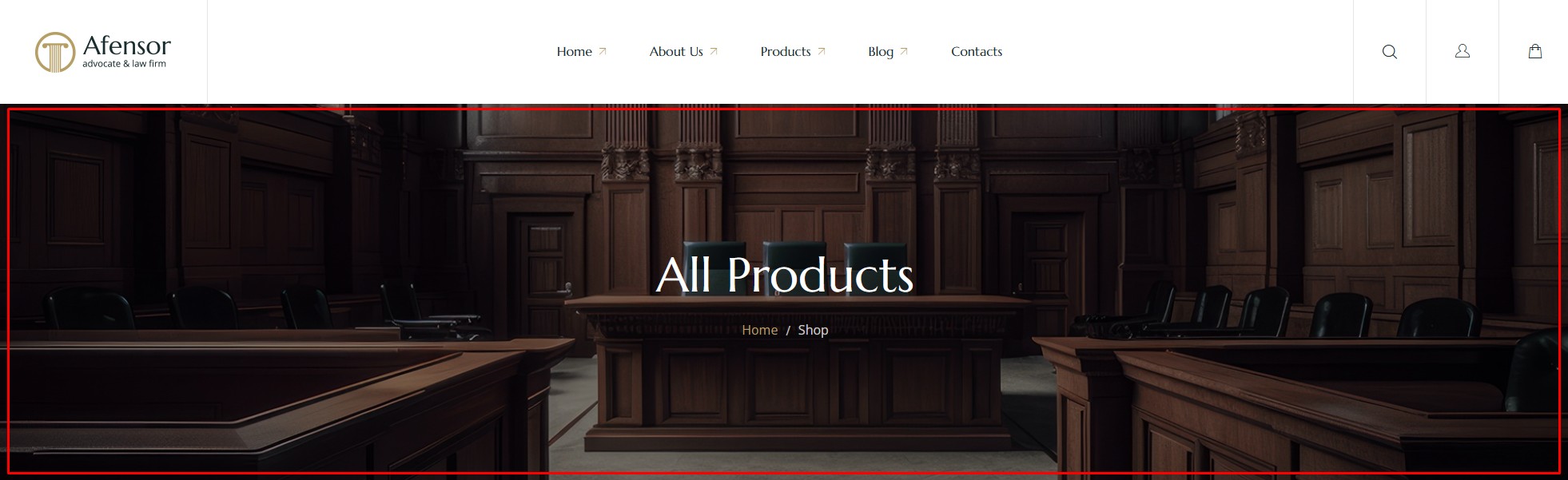Open the shopping bag cart icon
The image size is (1568, 480).
click(1535, 51)
